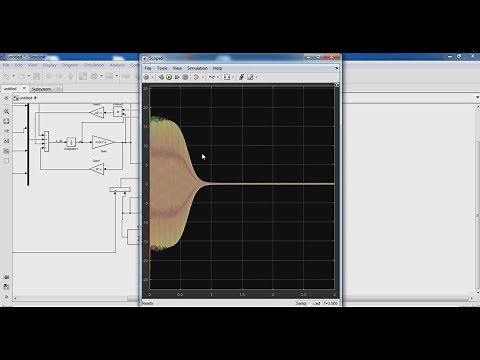
Task: Click the highlight block icon in Scope toolbar
Action: pos(196,77)
